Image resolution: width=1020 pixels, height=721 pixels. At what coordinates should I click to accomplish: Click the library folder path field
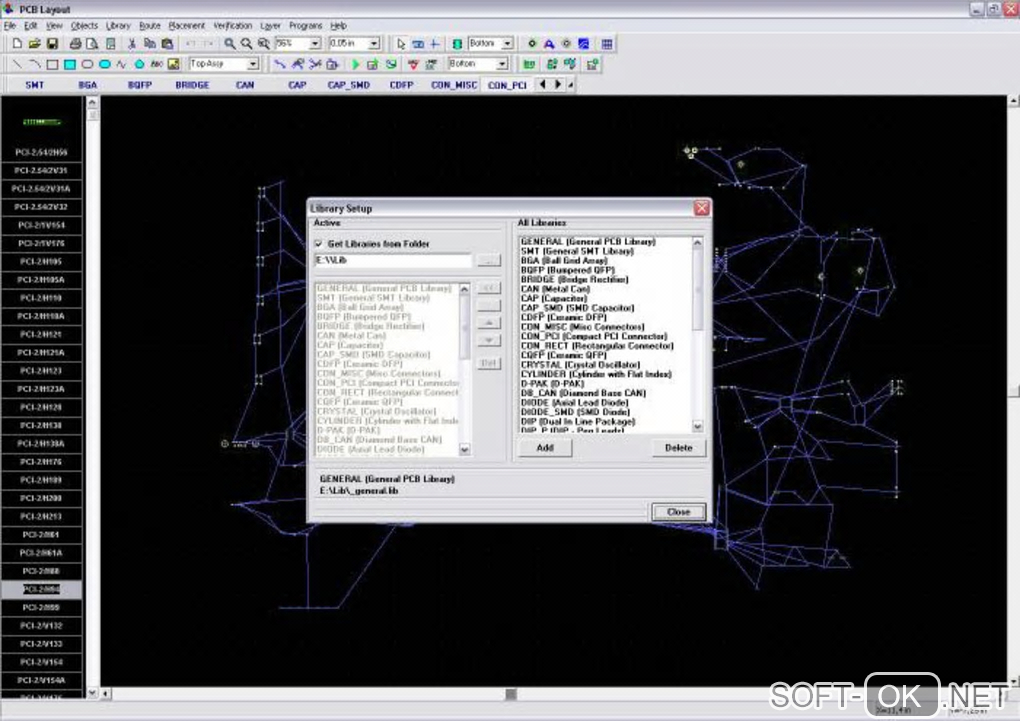pyautogui.click(x=393, y=260)
